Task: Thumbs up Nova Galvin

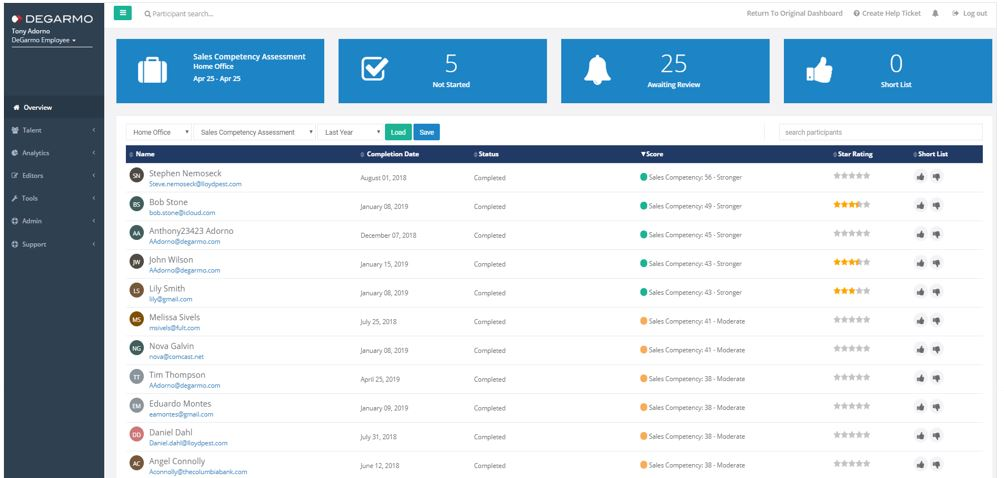Action: 920,350
